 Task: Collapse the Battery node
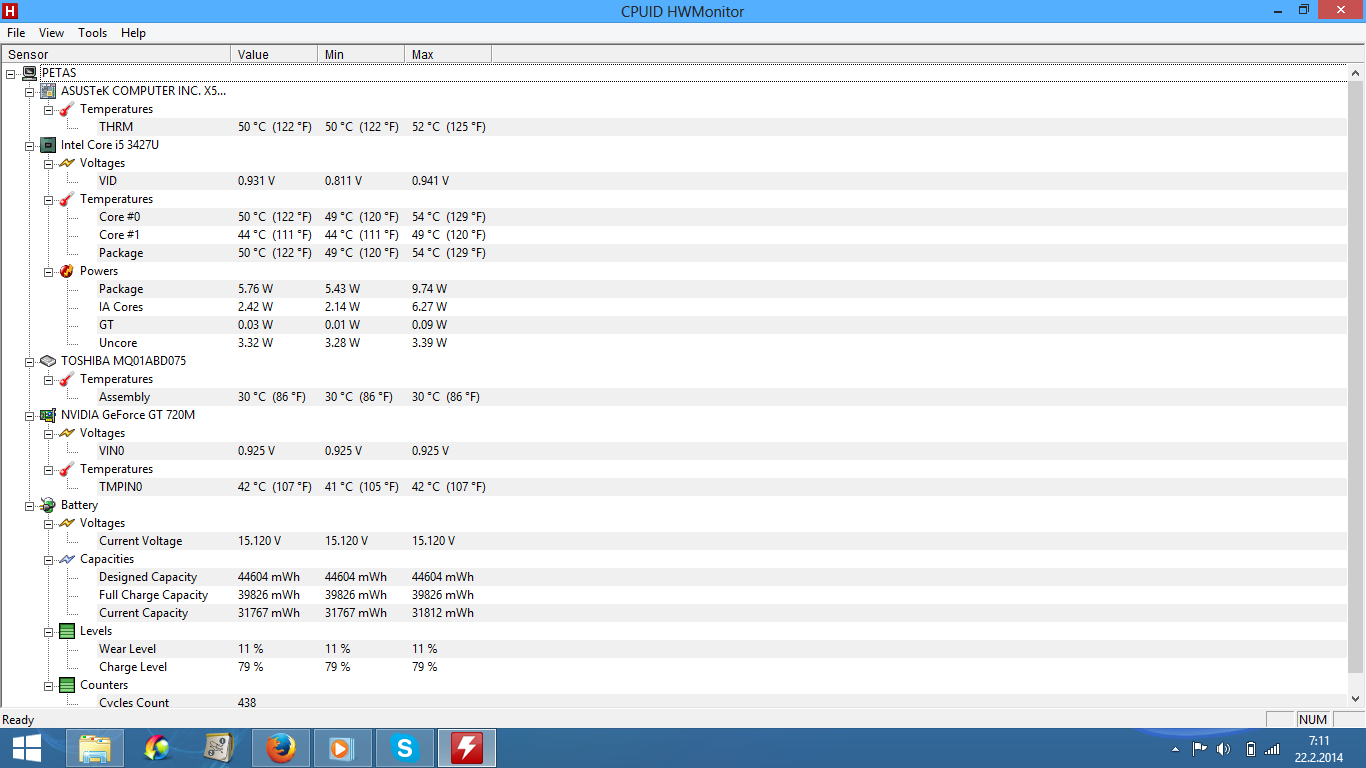[30, 505]
